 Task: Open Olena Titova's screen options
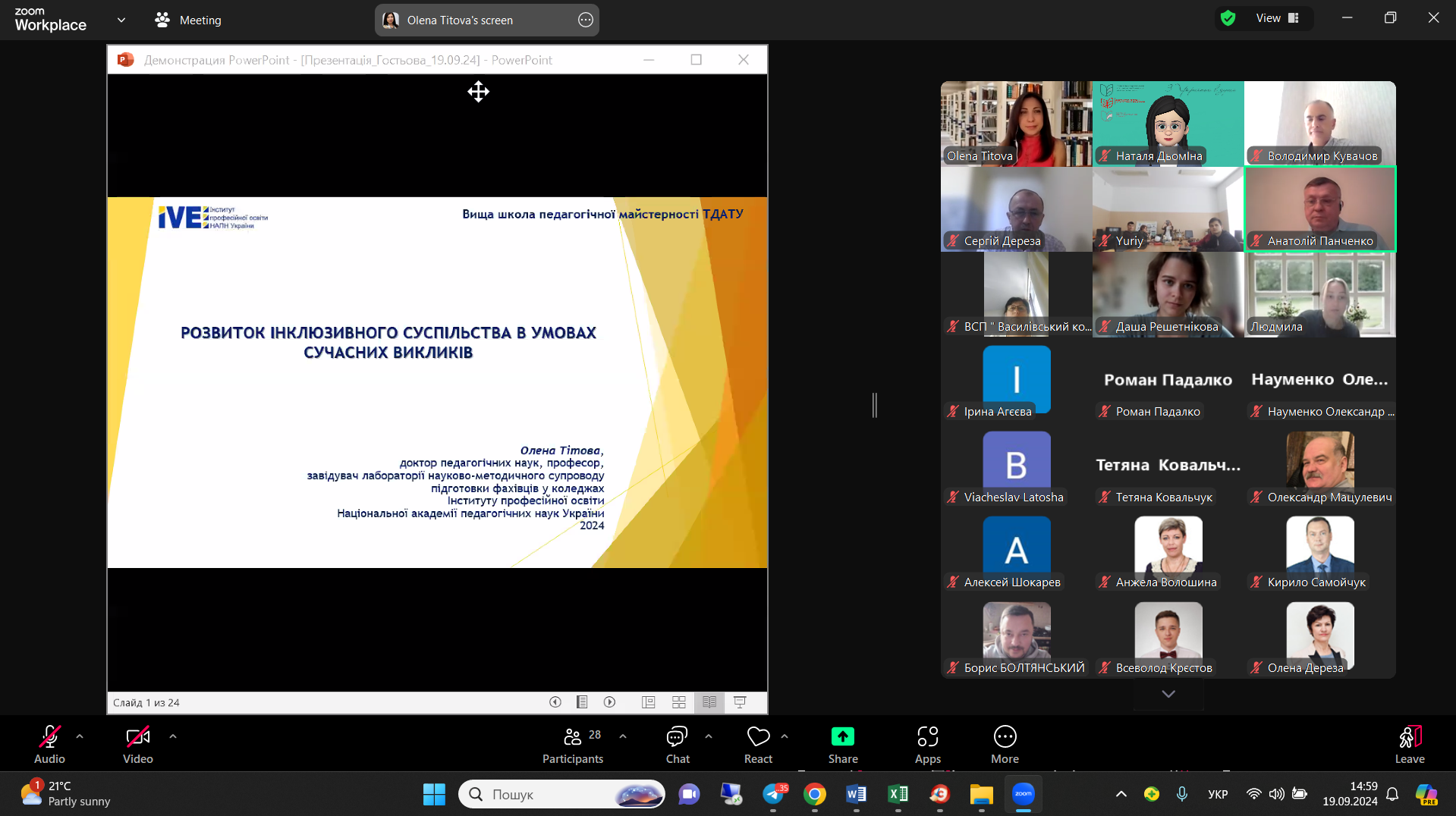(586, 20)
